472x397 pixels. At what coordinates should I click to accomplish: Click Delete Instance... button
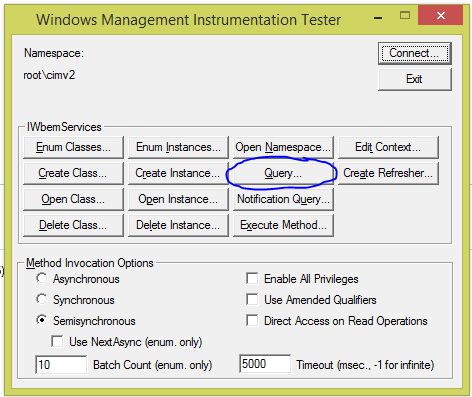(178, 225)
